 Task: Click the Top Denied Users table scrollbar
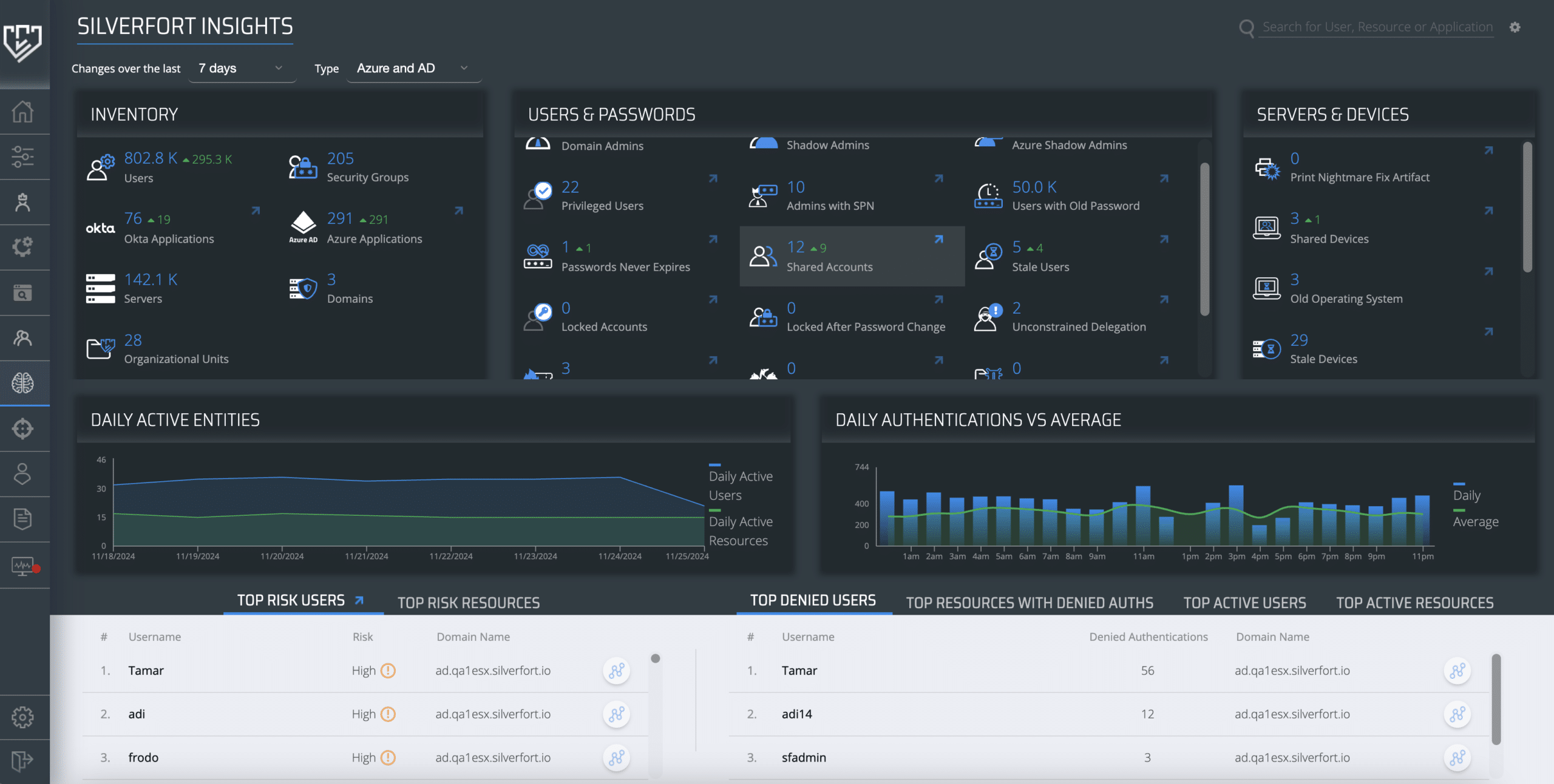[x=1496, y=699]
